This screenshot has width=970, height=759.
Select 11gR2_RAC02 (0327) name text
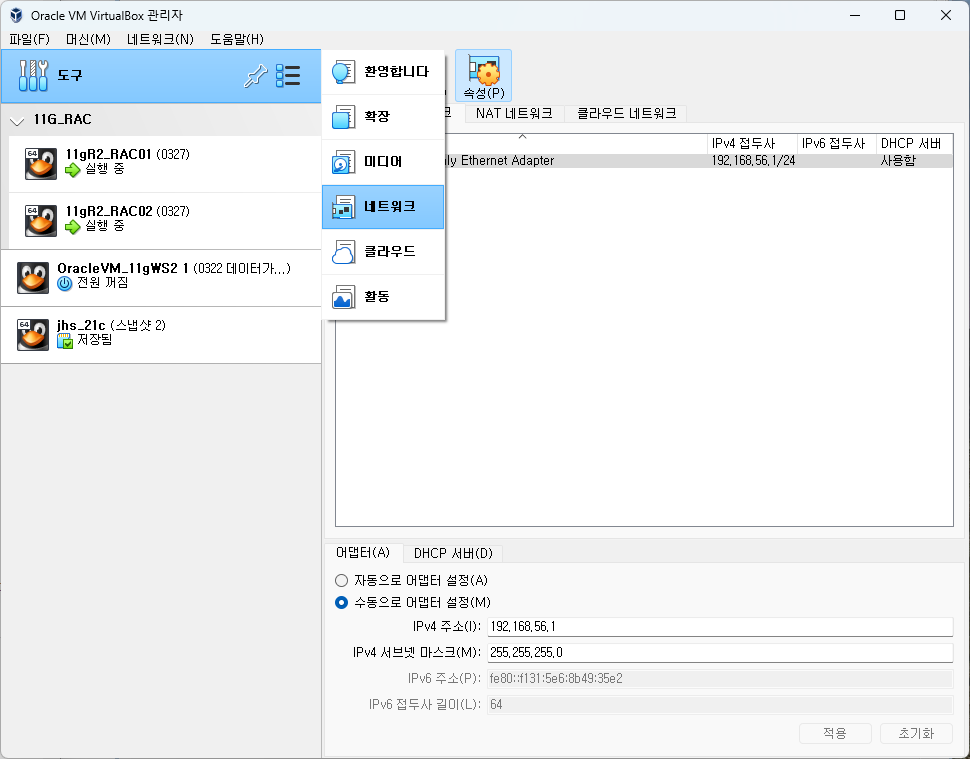click(127, 211)
